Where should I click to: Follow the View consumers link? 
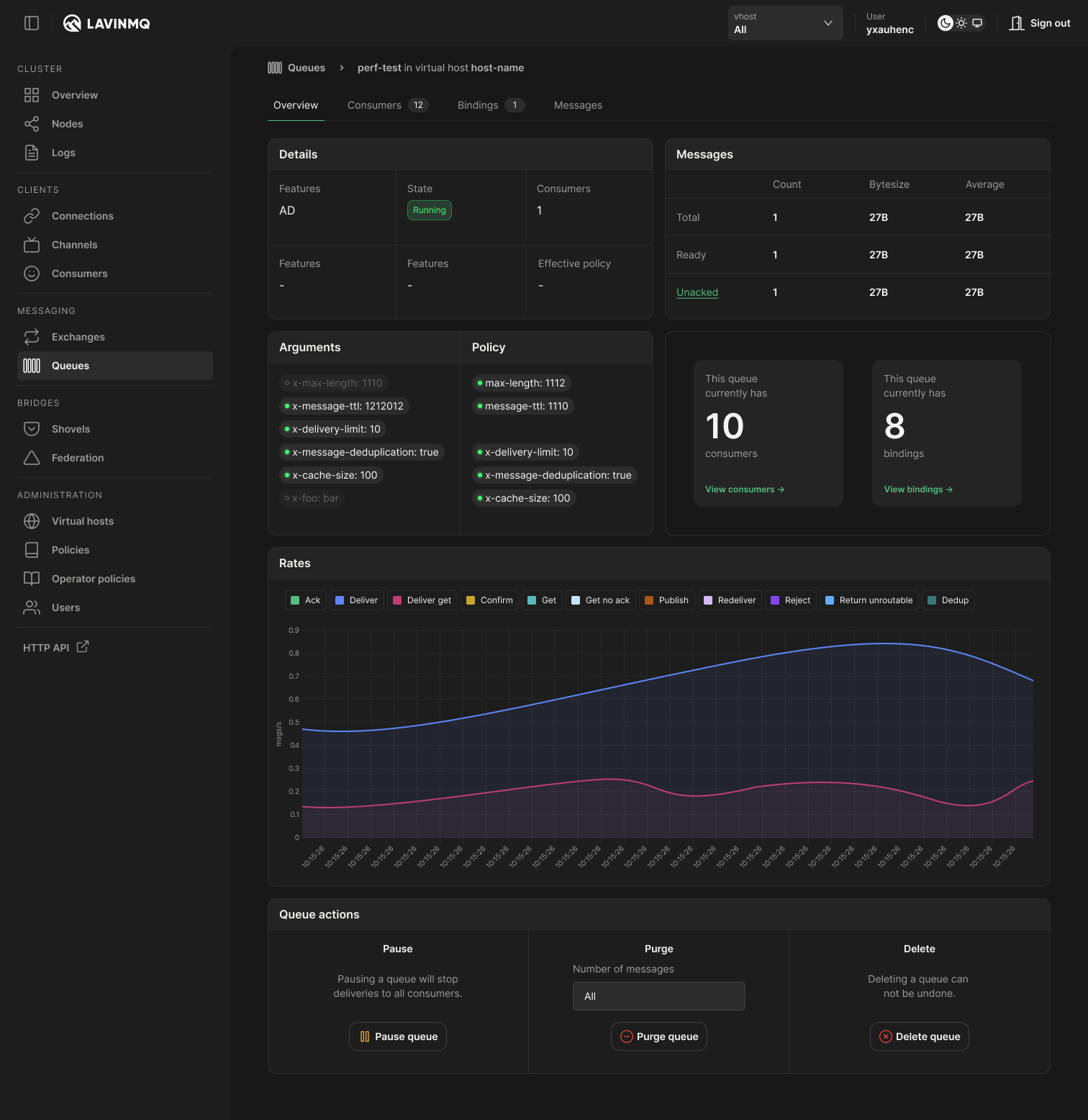(x=744, y=489)
